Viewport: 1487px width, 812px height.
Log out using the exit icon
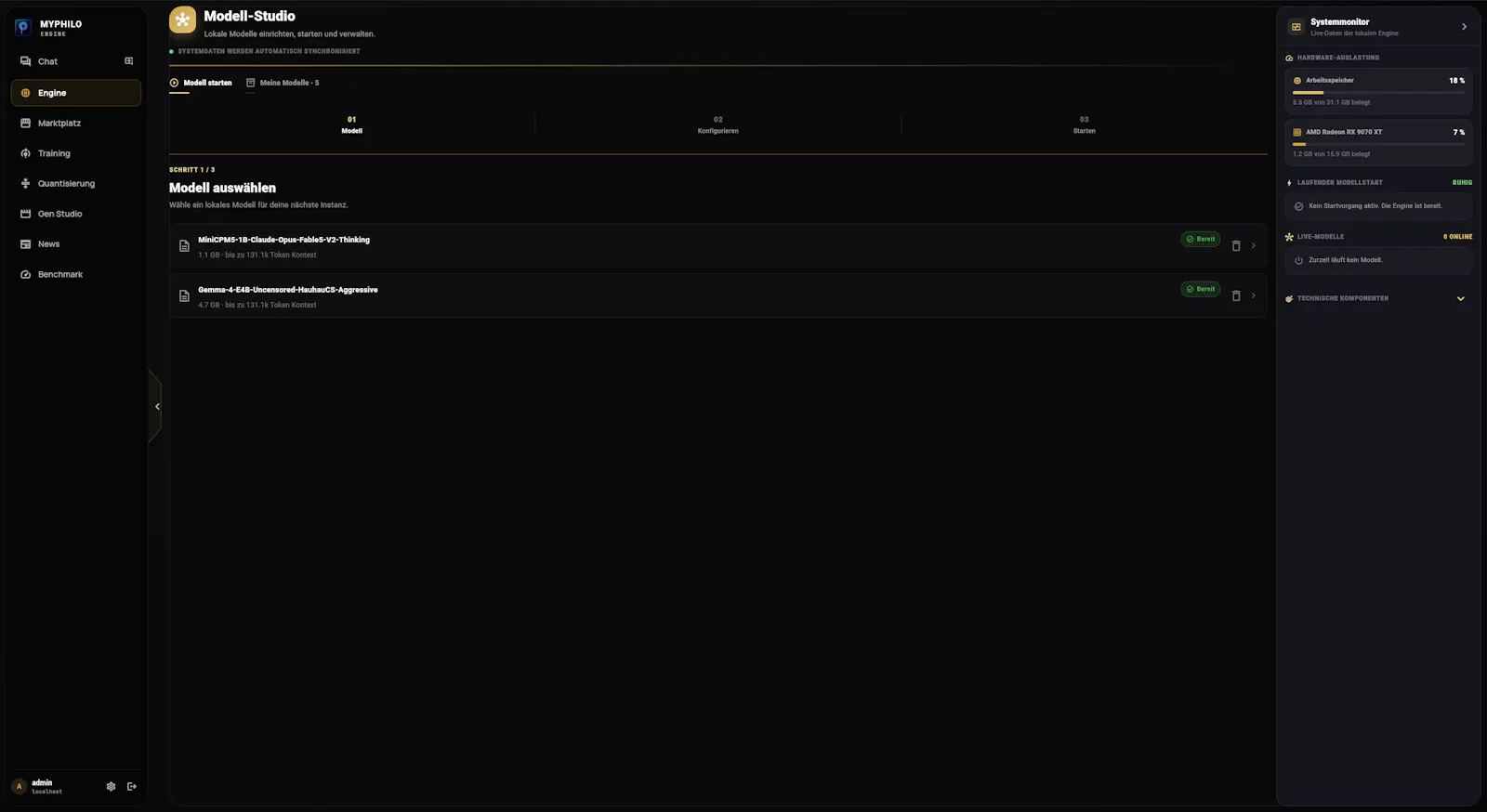click(x=132, y=787)
